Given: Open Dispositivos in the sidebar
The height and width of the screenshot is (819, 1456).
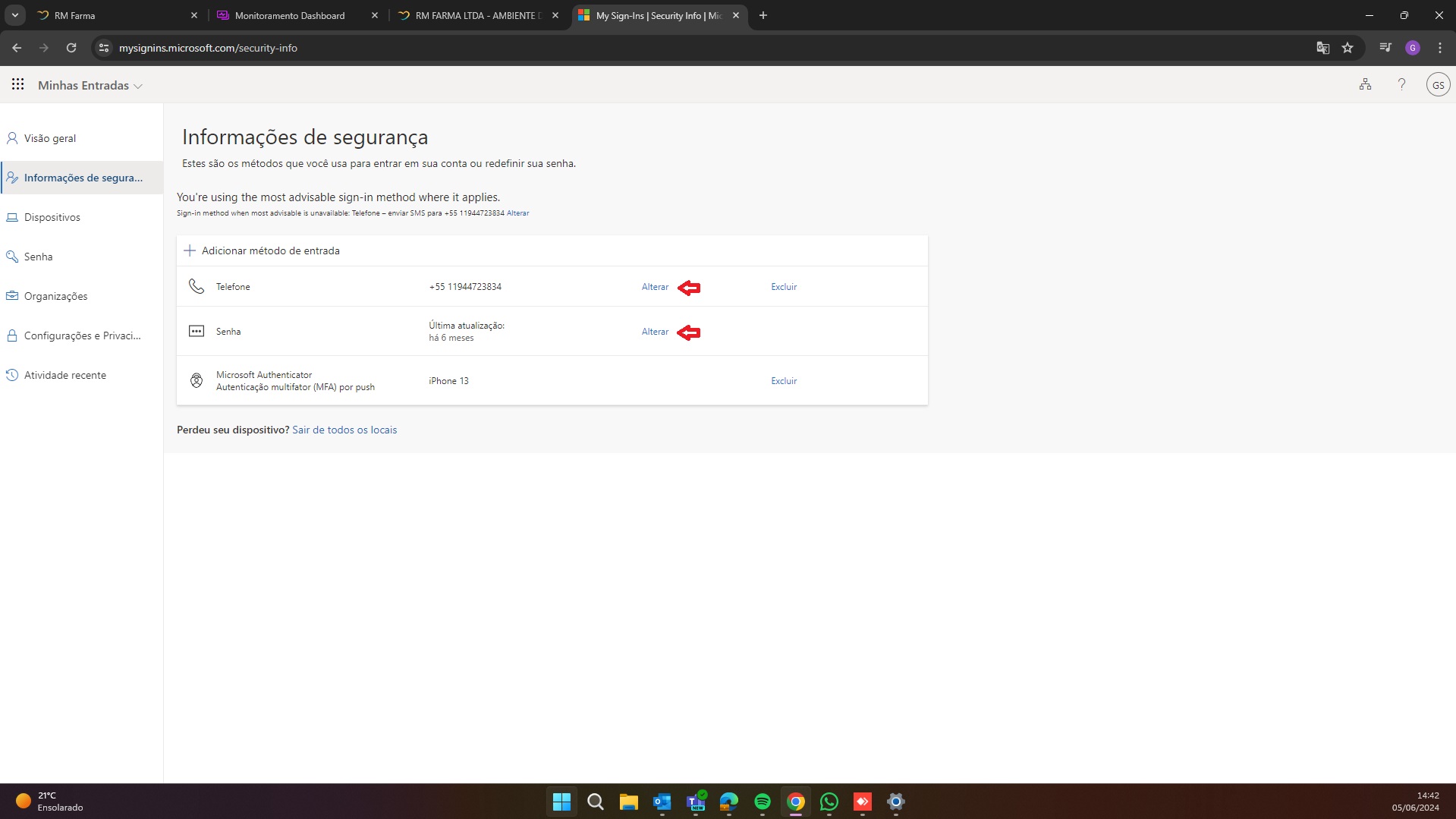Looking at the screenshot, I should 52,217.
